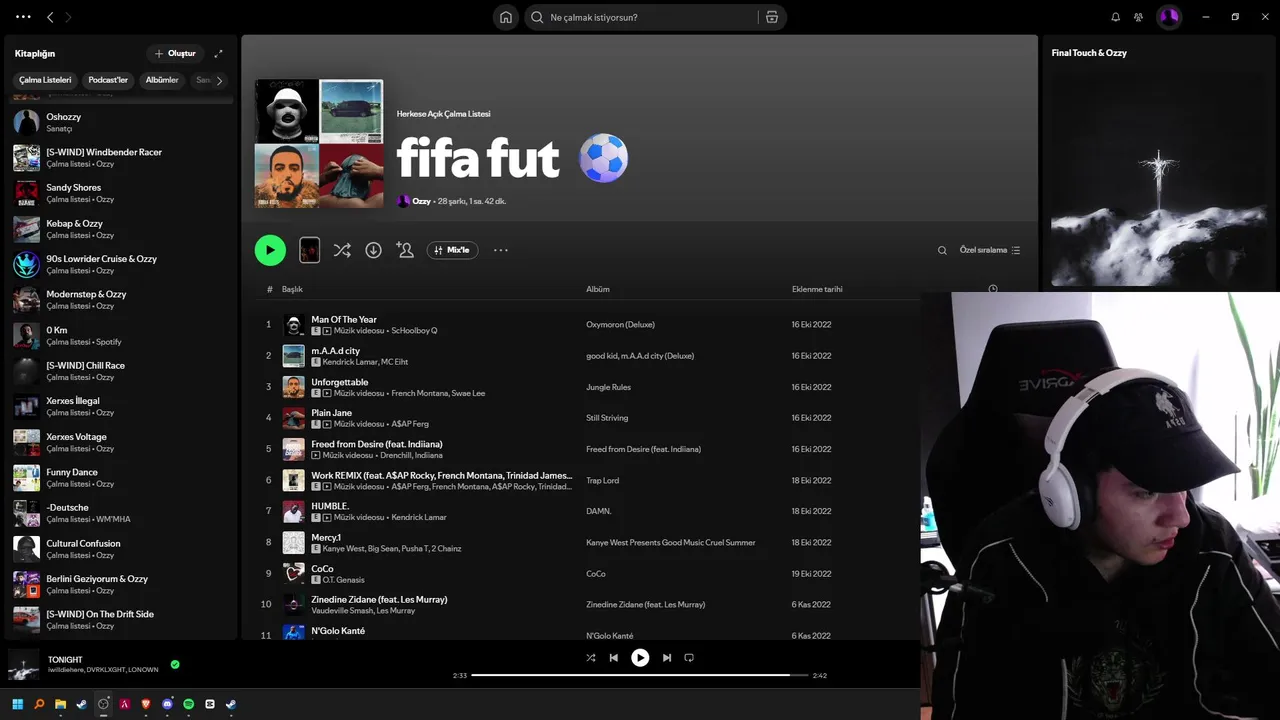This screenshot has width=1280, height=720.
Task: Click the Spotify Home icon
Action: click(506, 17)
